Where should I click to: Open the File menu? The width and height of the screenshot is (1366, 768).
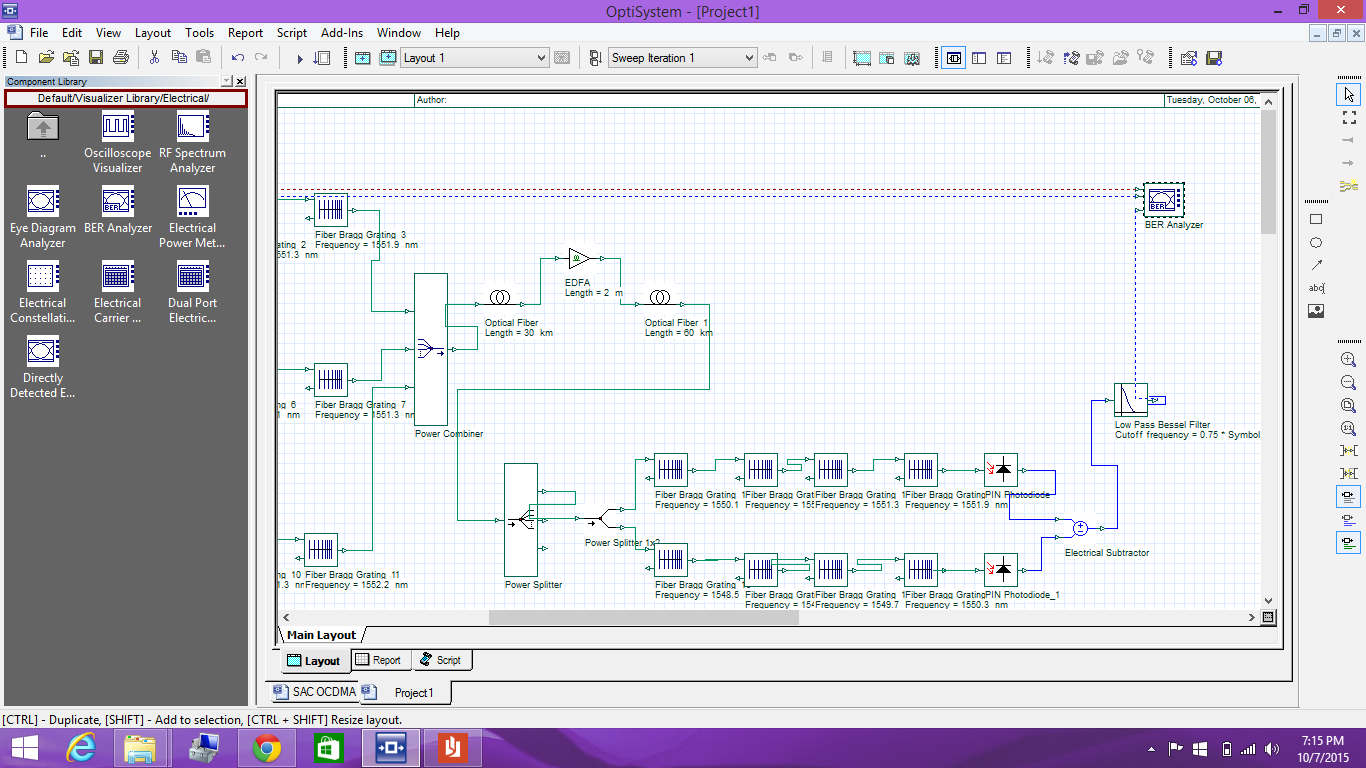pyautogui.click(x=39, y=33)
